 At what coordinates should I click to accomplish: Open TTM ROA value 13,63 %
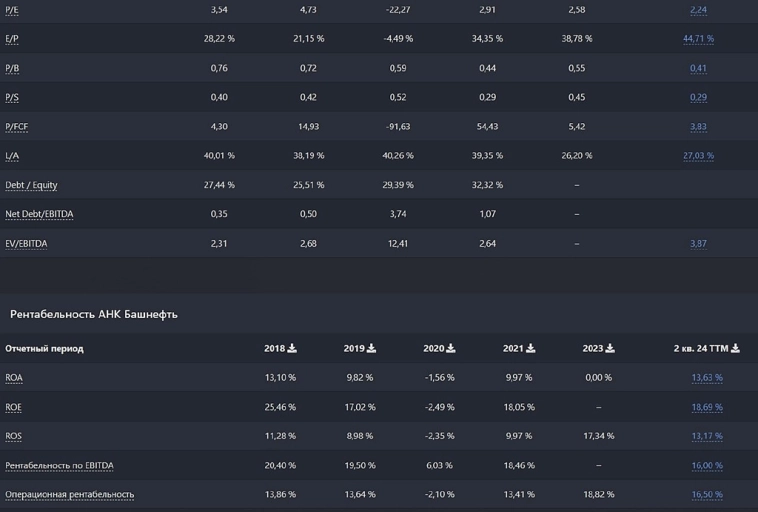[706, 378]
